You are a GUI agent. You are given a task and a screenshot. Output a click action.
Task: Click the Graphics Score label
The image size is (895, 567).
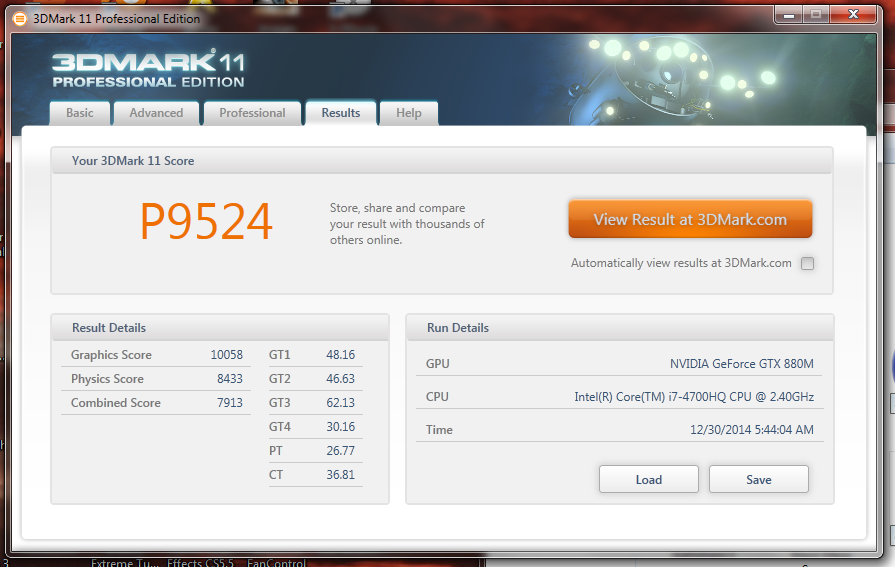coord(111,355)
